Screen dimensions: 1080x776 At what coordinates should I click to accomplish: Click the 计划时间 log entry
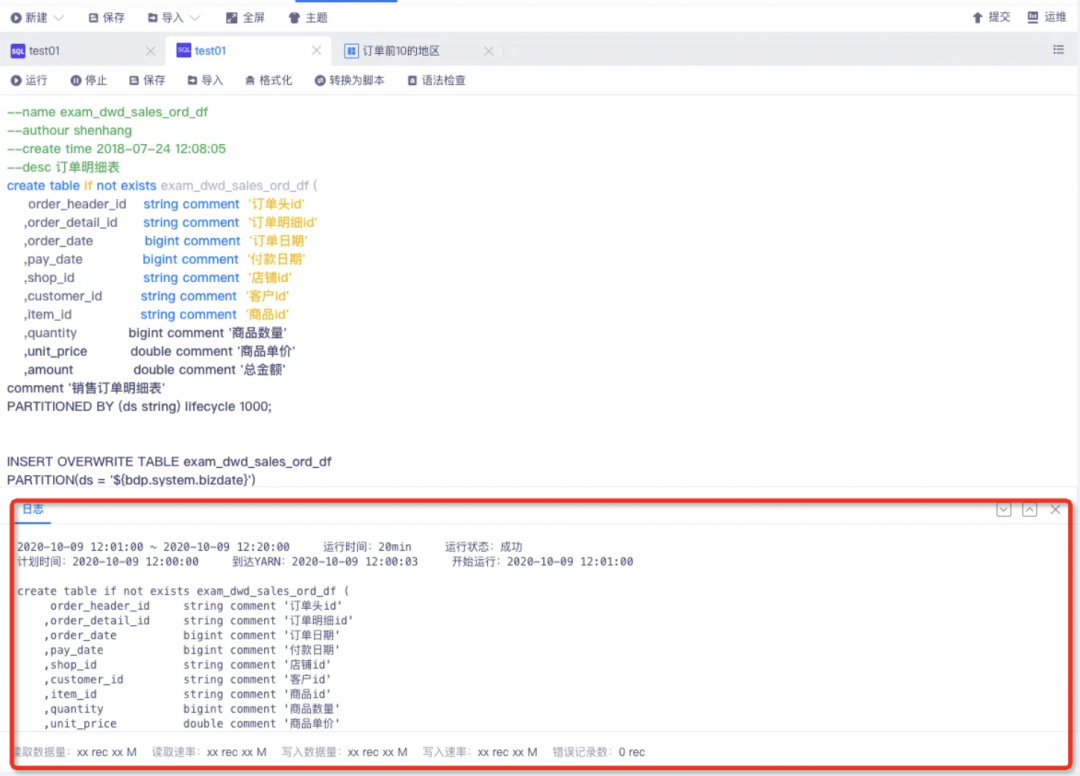pyautogui.click(x=107, y=562)
